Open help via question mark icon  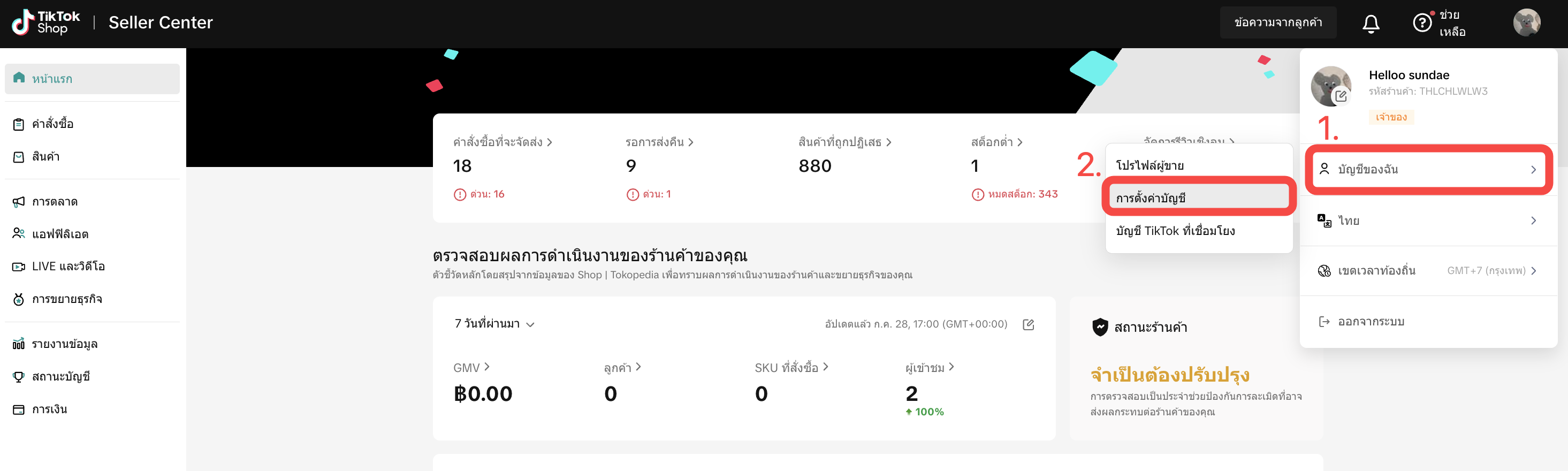pos(1422,23)
